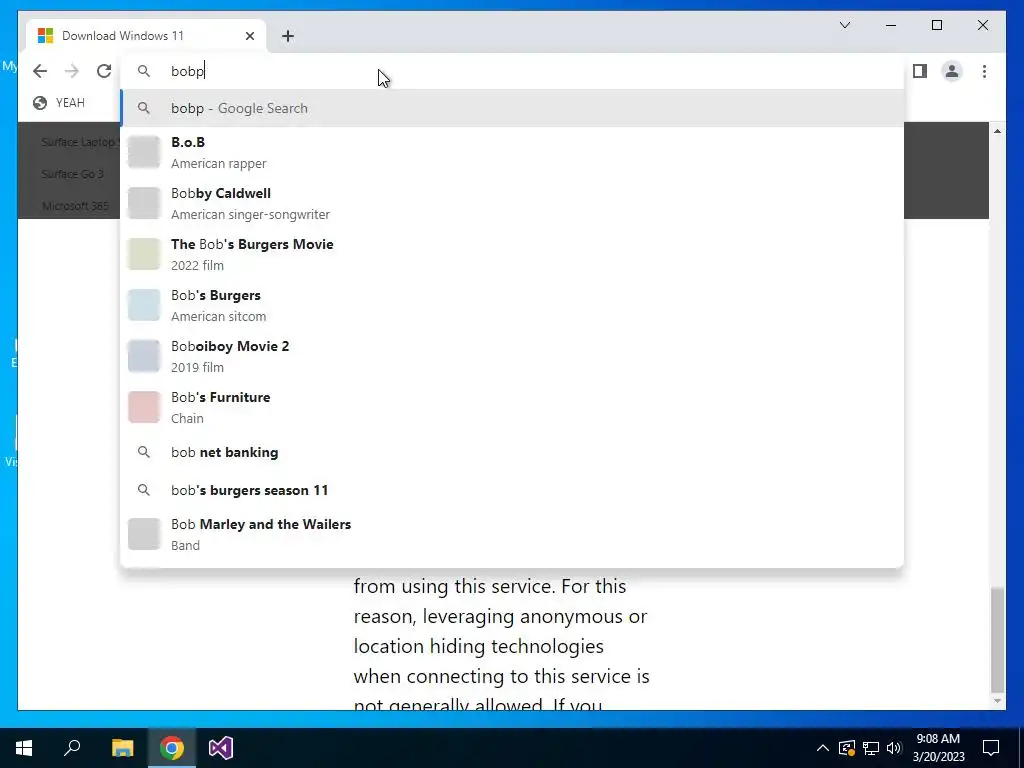Open Microsoft 365 page link
Viewport: 1024px width, 768px height.
pyautogui.click(x=75, y=206)
